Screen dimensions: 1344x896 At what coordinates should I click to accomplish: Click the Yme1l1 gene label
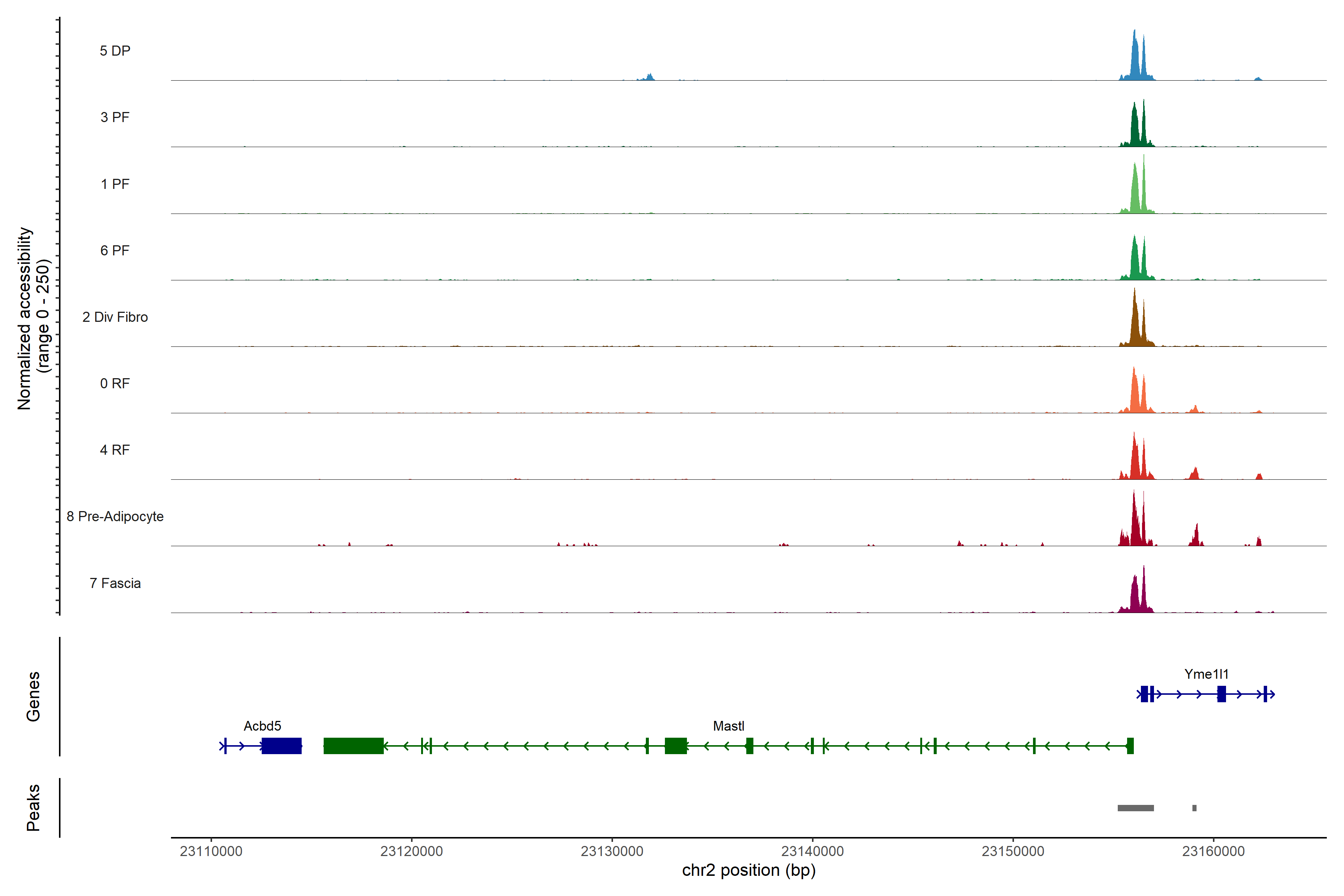[1206, 674]
